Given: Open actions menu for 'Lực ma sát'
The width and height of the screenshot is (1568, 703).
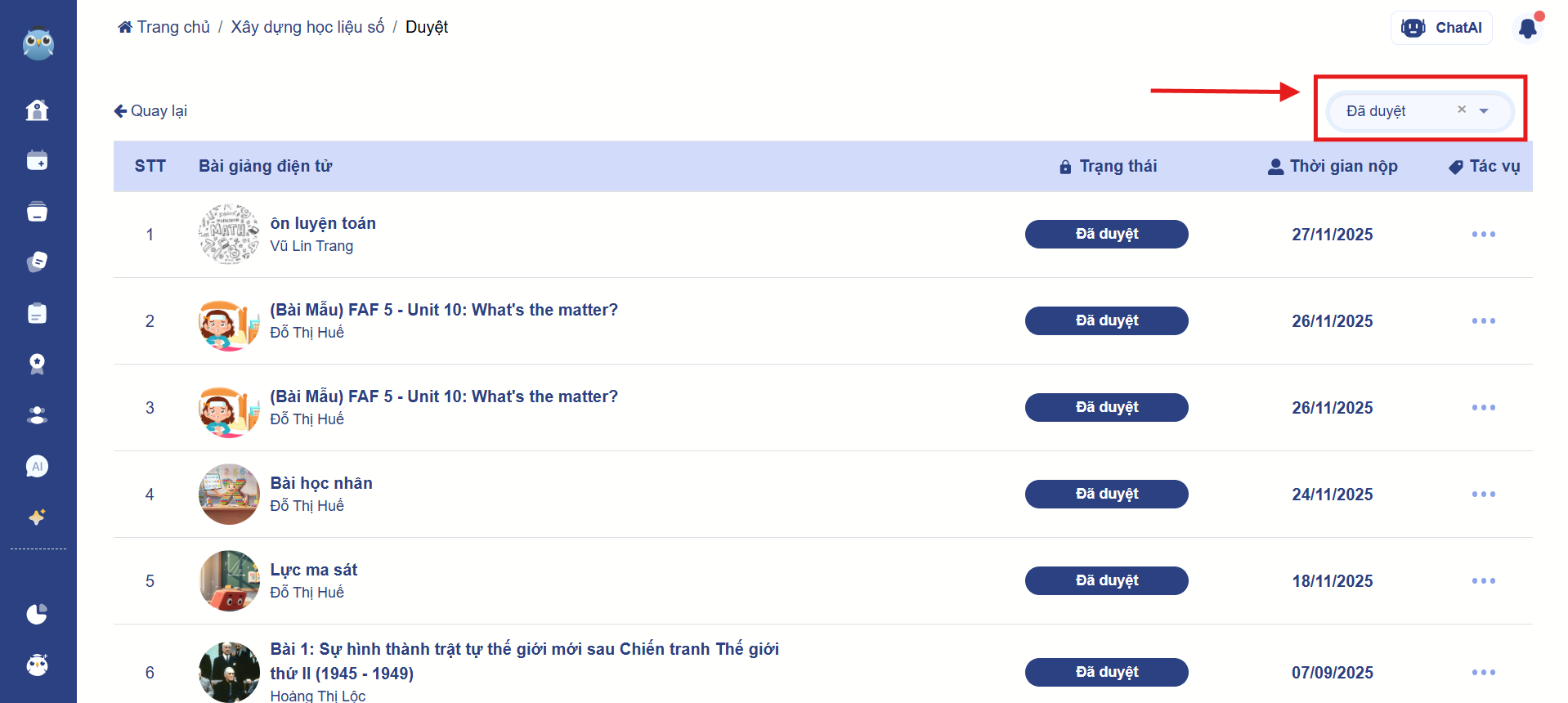Looking at the screenshot, I should (x=1483, y=581).
